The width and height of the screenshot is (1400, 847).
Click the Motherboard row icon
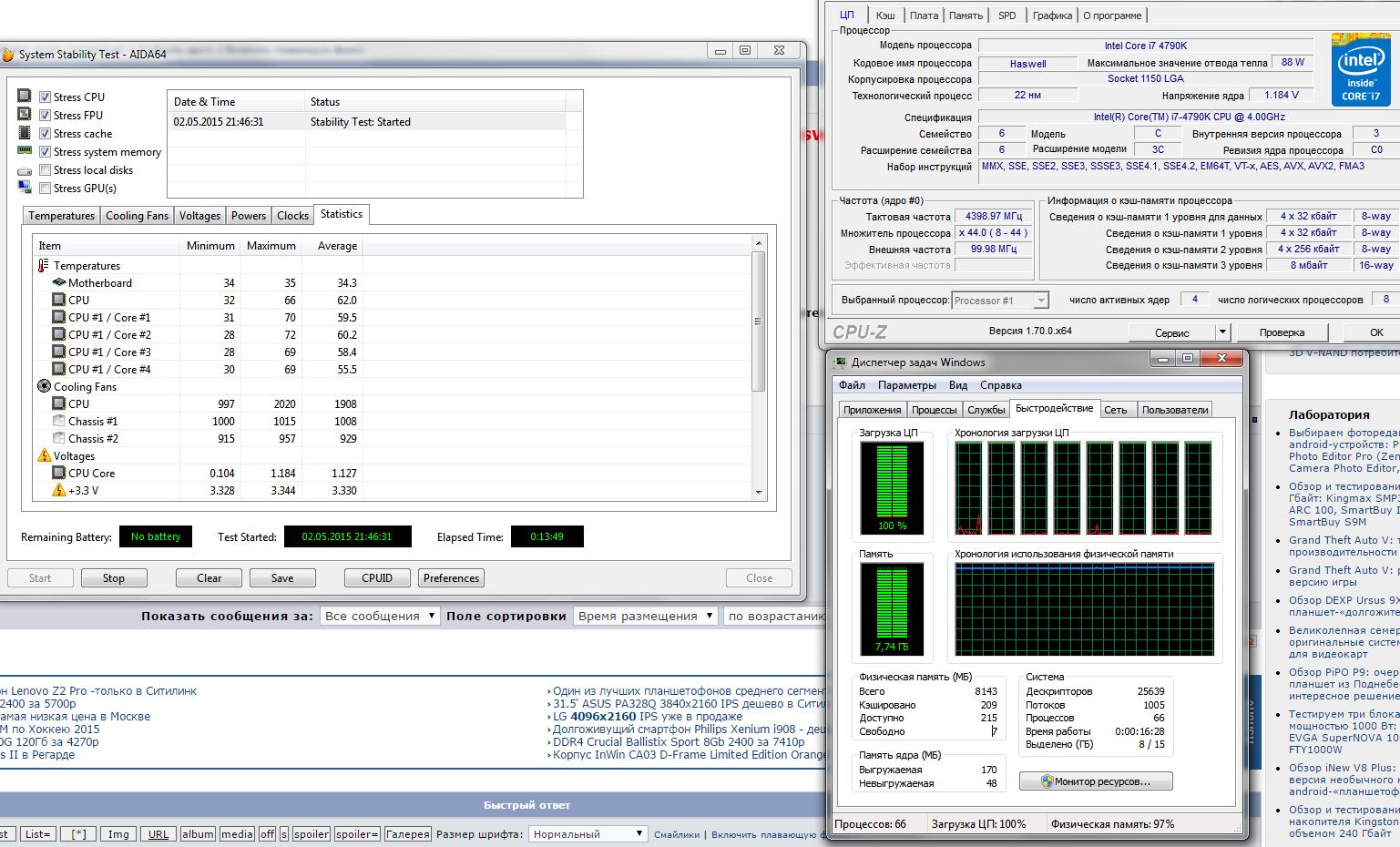tap(59, 282)
